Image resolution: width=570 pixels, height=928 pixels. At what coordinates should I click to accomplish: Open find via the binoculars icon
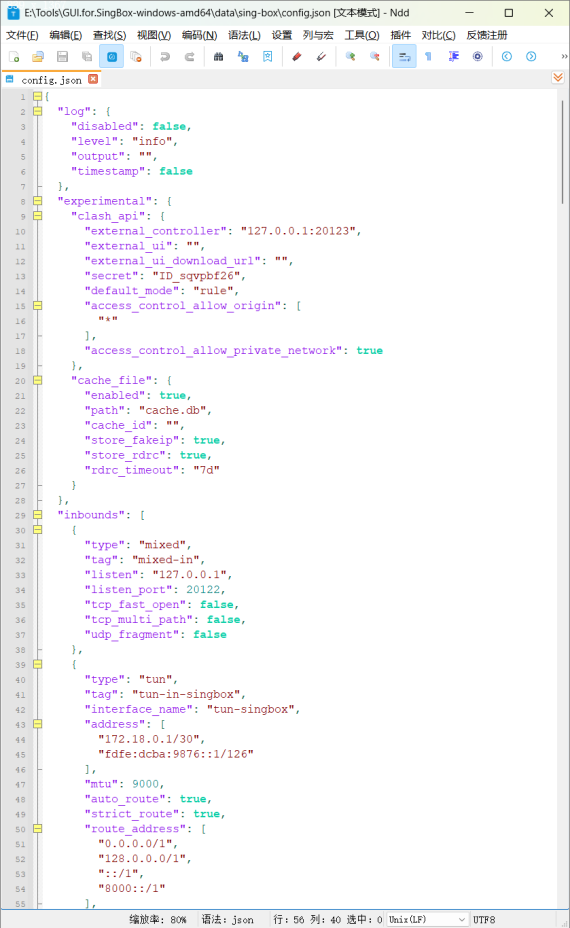[218, 57]
